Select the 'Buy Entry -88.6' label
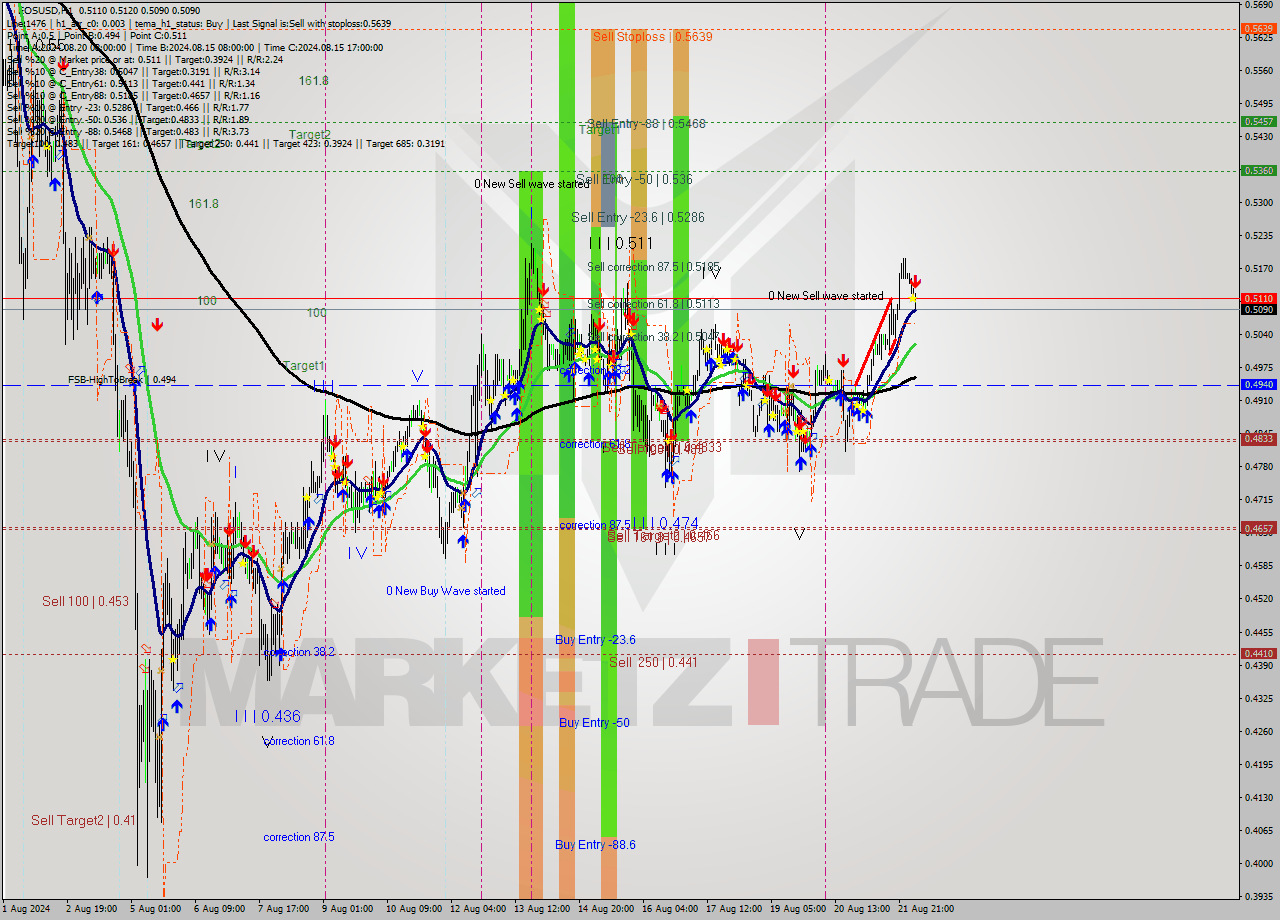The height and width of the screenshot is (920, 1280). click(x=595, y=845)
